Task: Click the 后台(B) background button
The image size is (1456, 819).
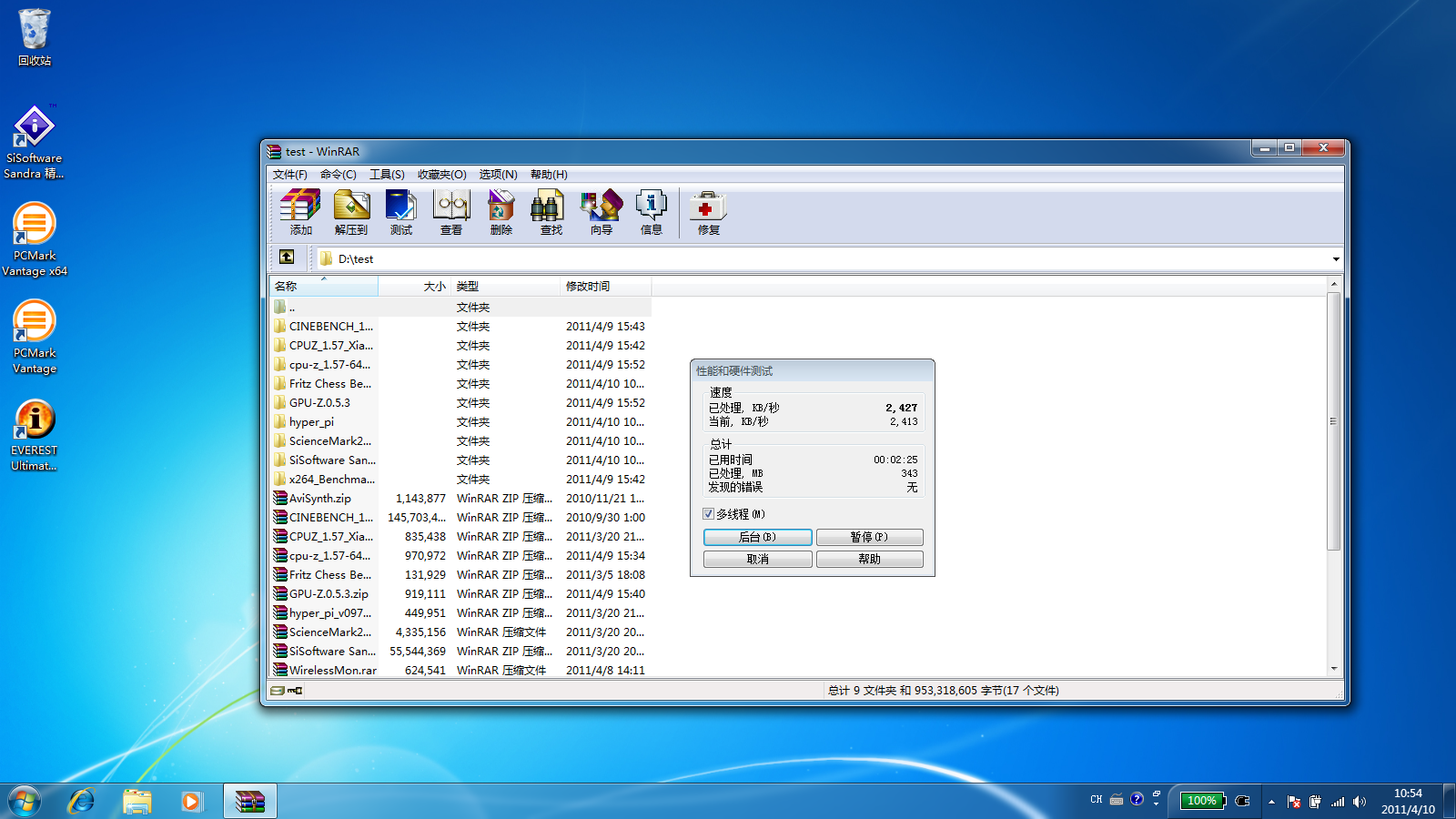Action: (x=757, y=537)
